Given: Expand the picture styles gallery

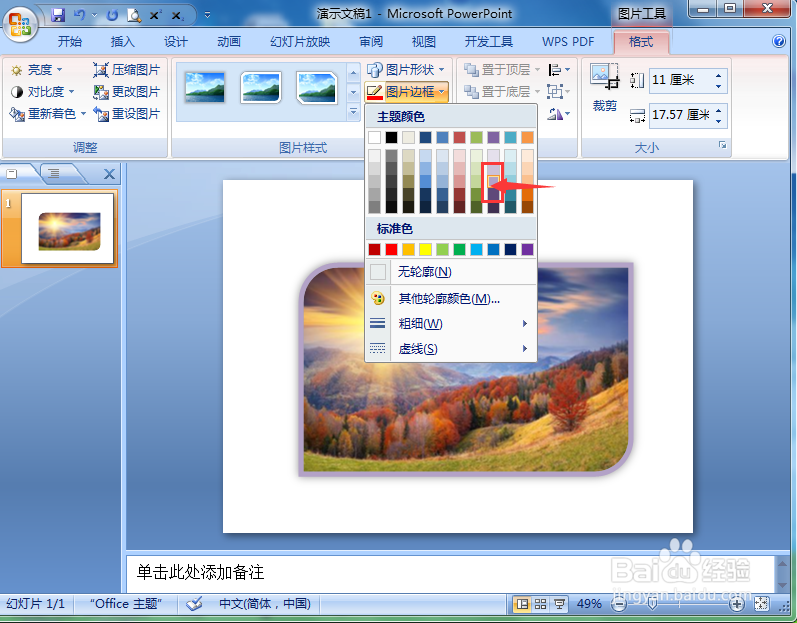Looking at the screenshot, I should tap(353, 112).
